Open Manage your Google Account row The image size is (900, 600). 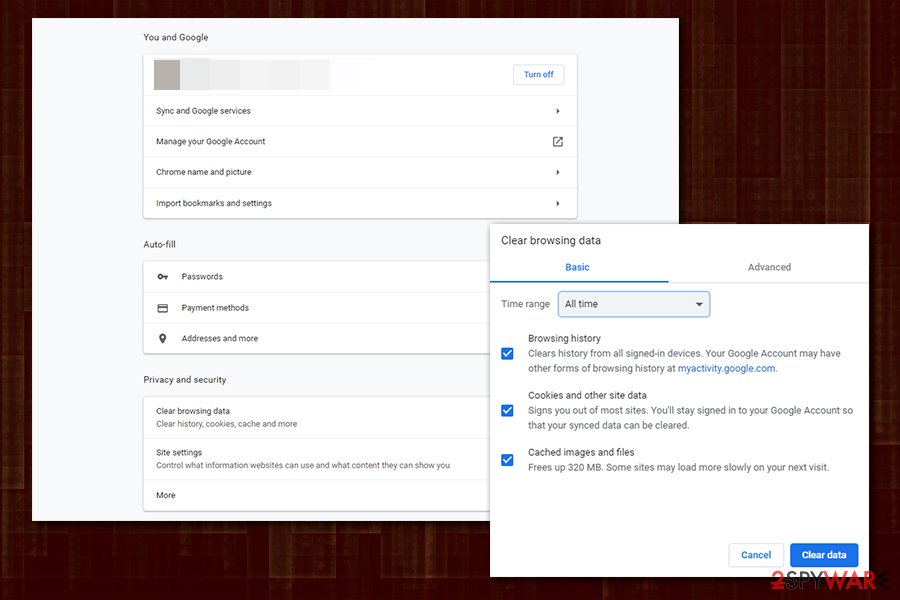pyautogui.click(x=360, y=141)
